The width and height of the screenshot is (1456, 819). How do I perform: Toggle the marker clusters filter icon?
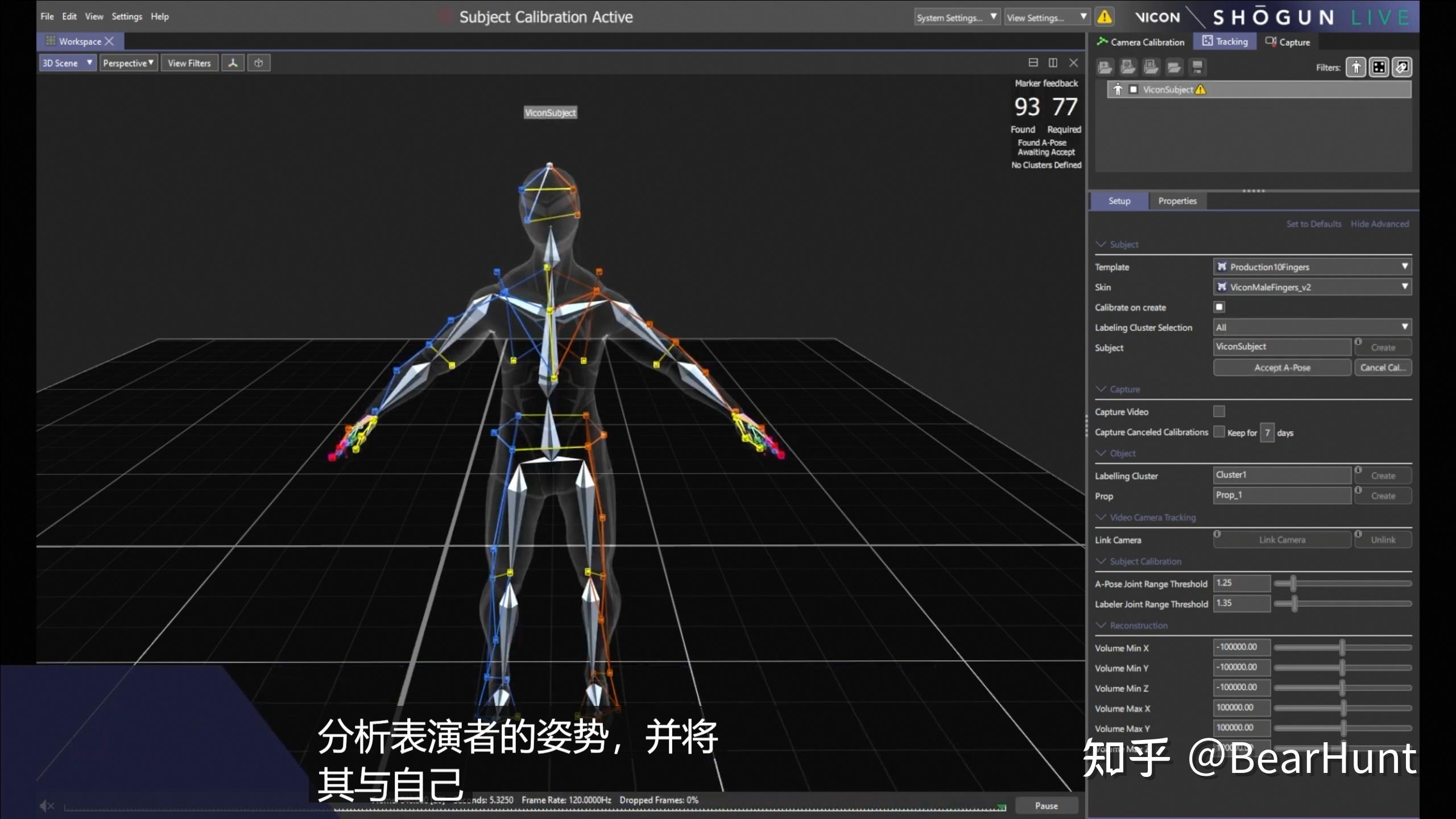1379,68
